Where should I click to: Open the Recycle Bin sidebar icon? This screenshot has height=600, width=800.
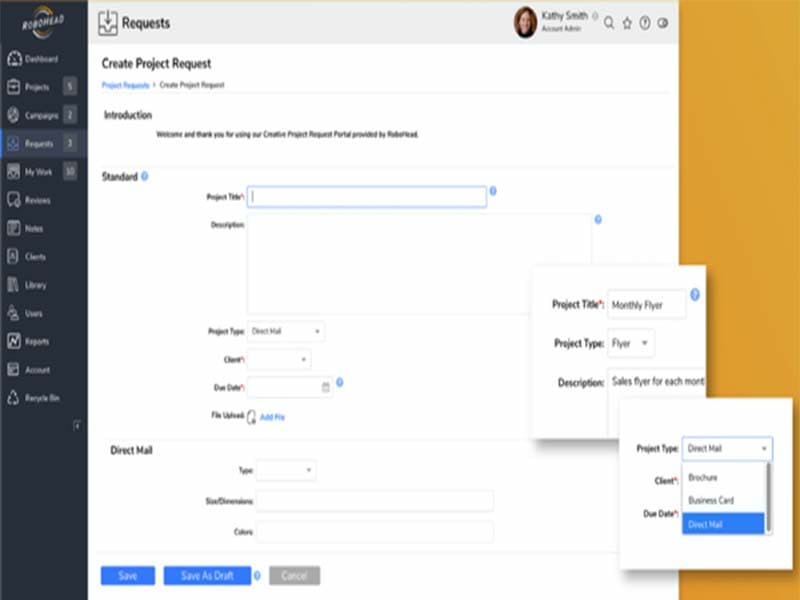point(13,397)
